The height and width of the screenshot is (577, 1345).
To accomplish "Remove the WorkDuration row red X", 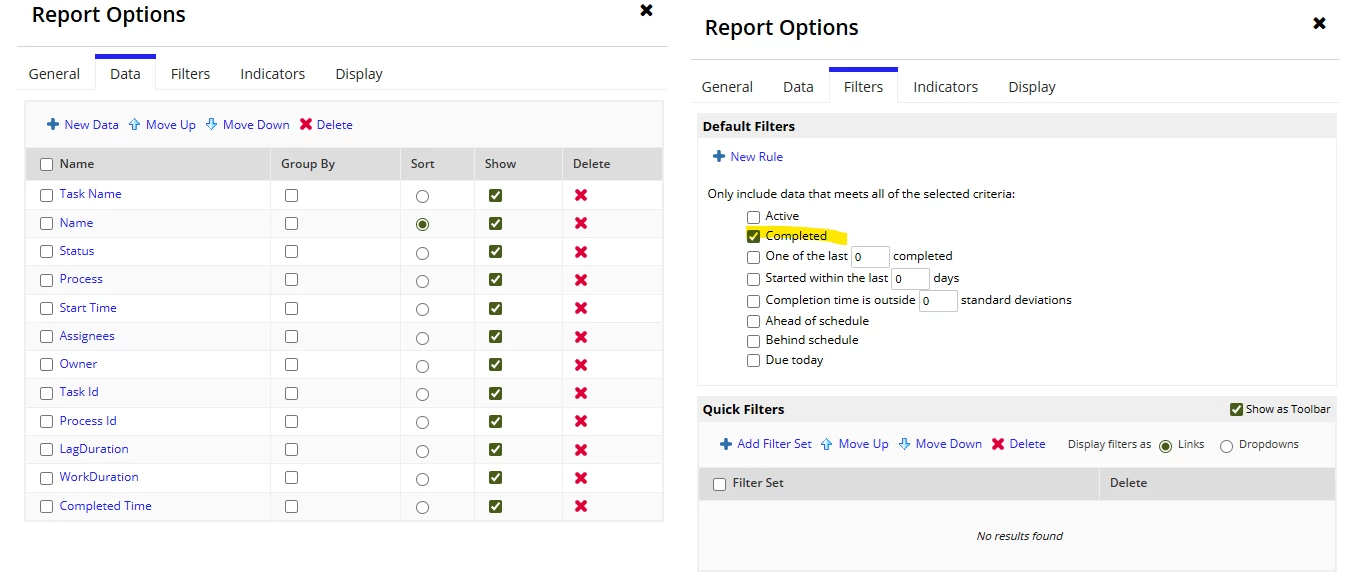I will (580, 478).
